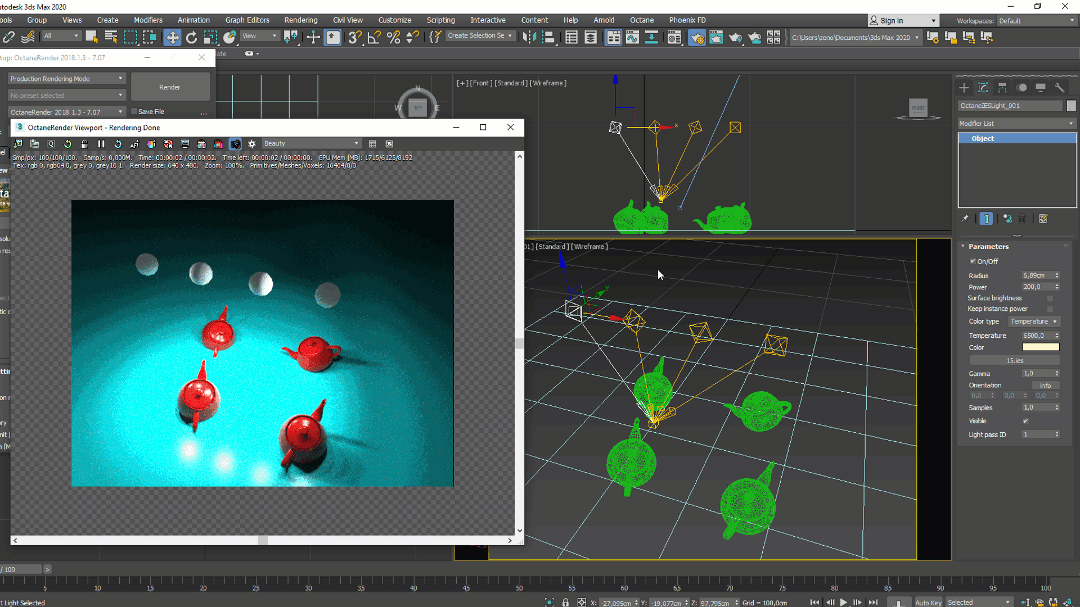Click the object color swatch beside name

pyautogui.click(x=1071, y=105)
